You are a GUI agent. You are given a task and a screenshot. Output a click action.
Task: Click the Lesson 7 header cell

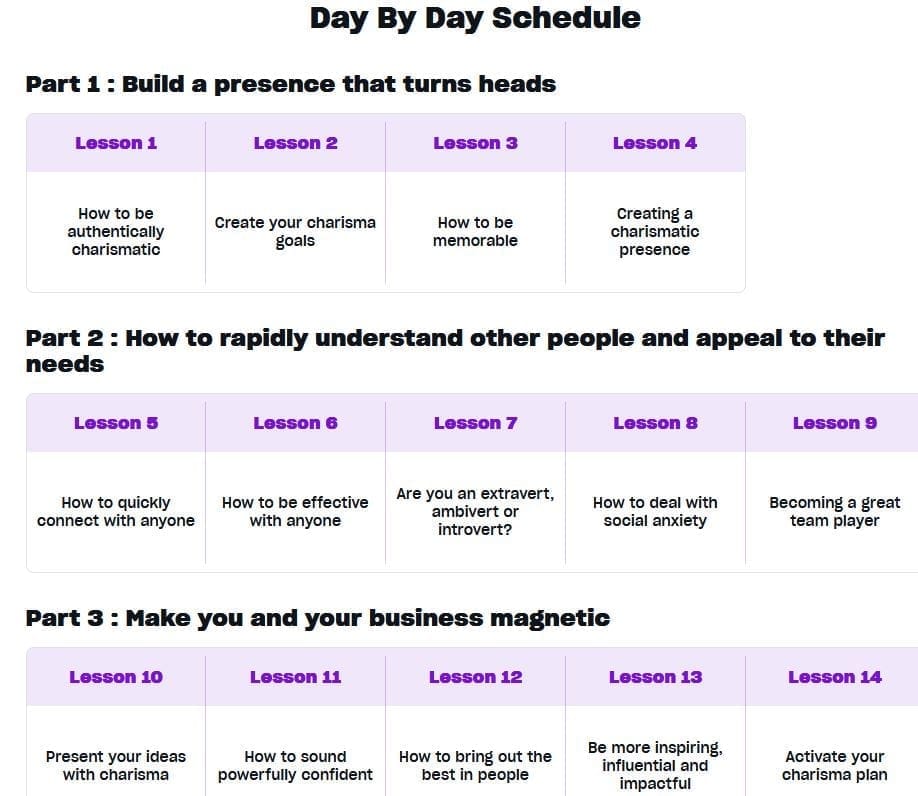coord(475,423)
